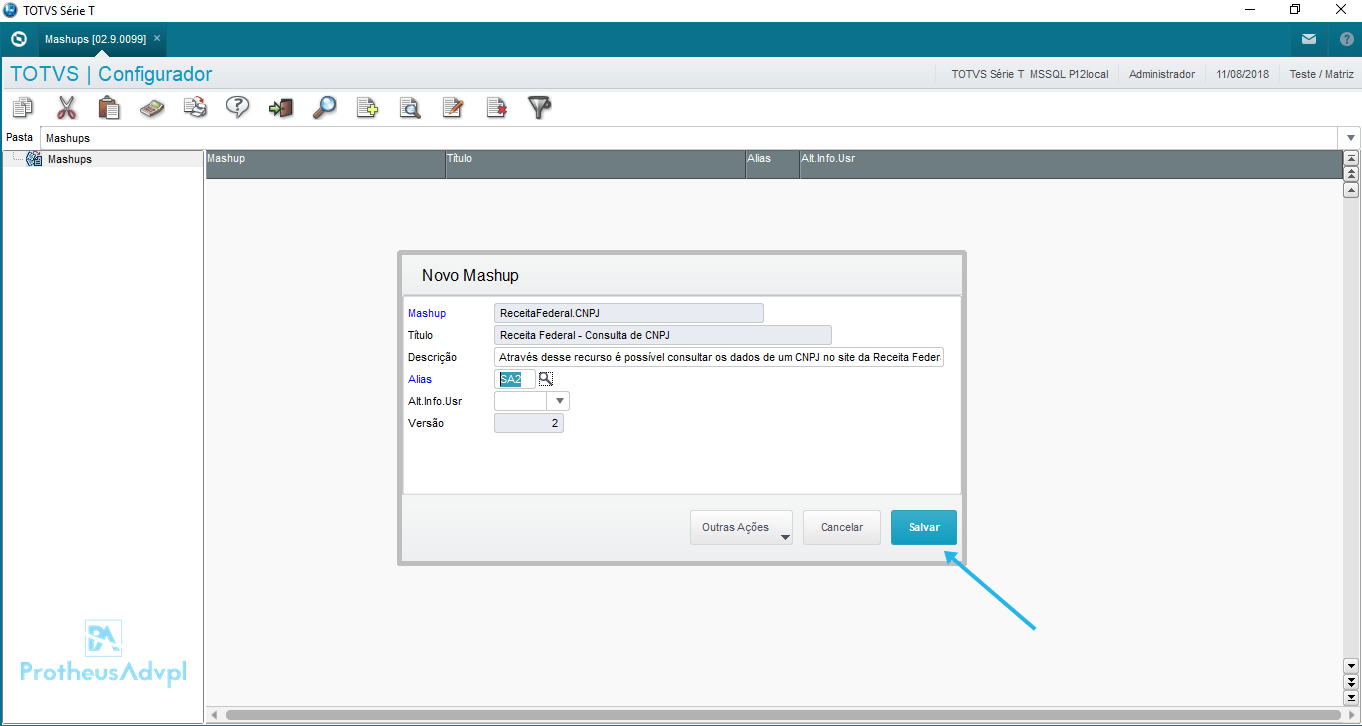Click the Copy icon in toolbar
This screenshot has height=726, width=1362.
point(22,107)
